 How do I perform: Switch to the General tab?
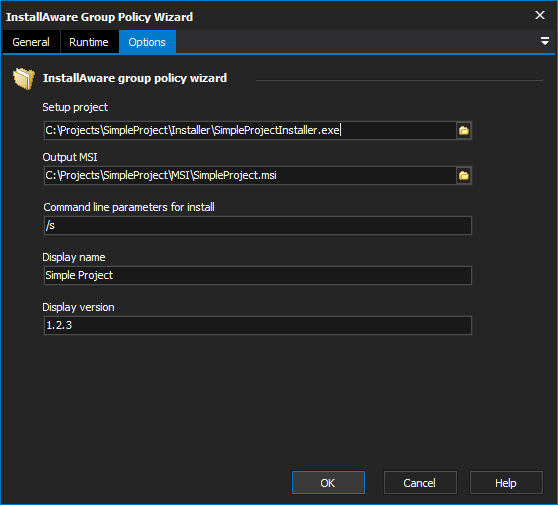[31, 42]
